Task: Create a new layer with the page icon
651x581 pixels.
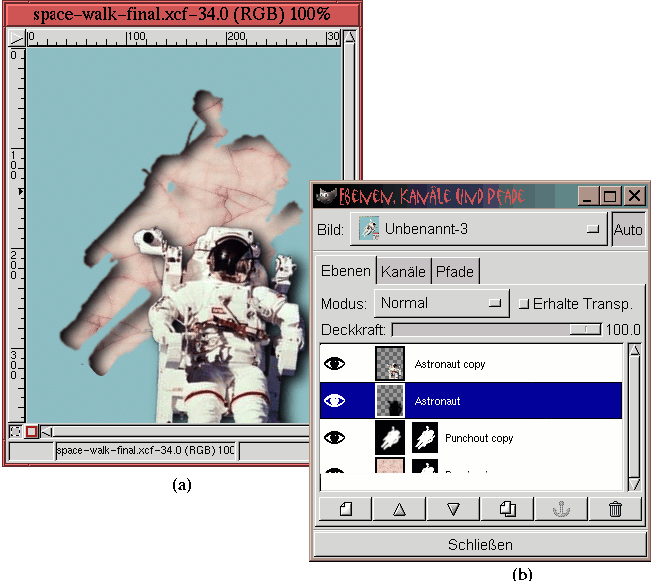Action: 345,509
